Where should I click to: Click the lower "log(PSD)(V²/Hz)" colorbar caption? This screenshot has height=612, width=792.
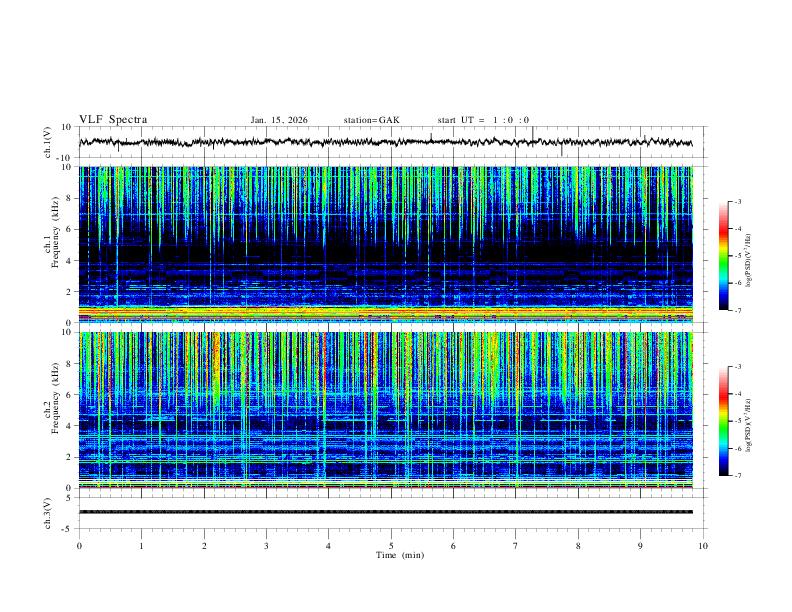click(748, 426)
